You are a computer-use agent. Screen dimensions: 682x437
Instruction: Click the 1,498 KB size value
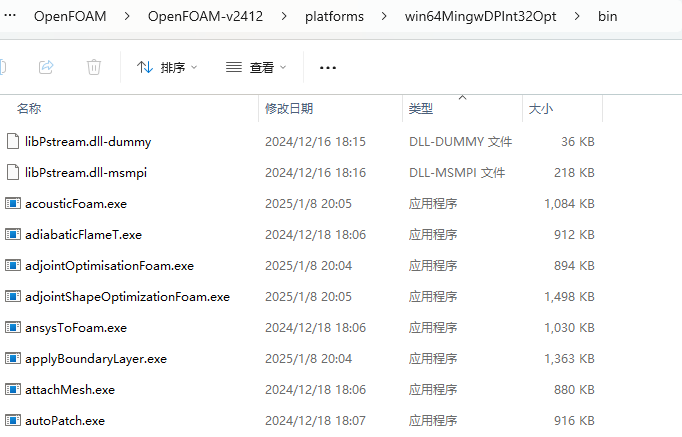point(569,297)
